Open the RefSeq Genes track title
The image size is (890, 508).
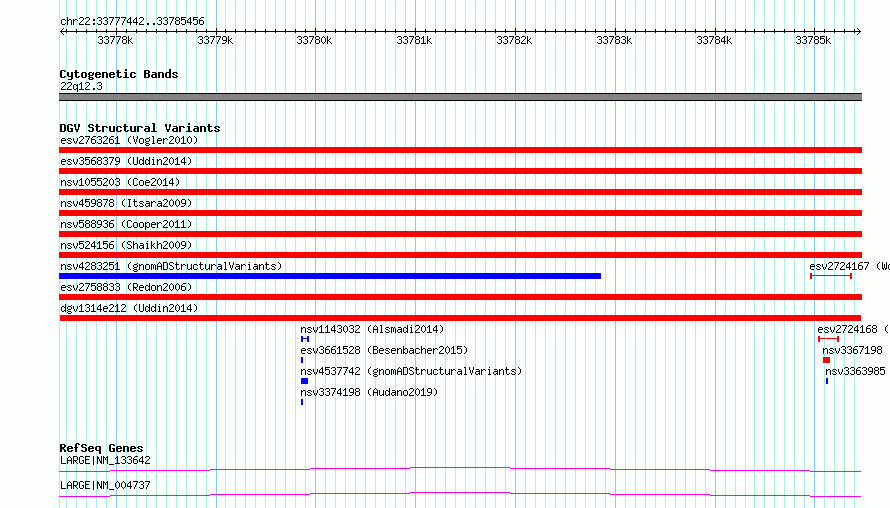[x=101, y=448]
